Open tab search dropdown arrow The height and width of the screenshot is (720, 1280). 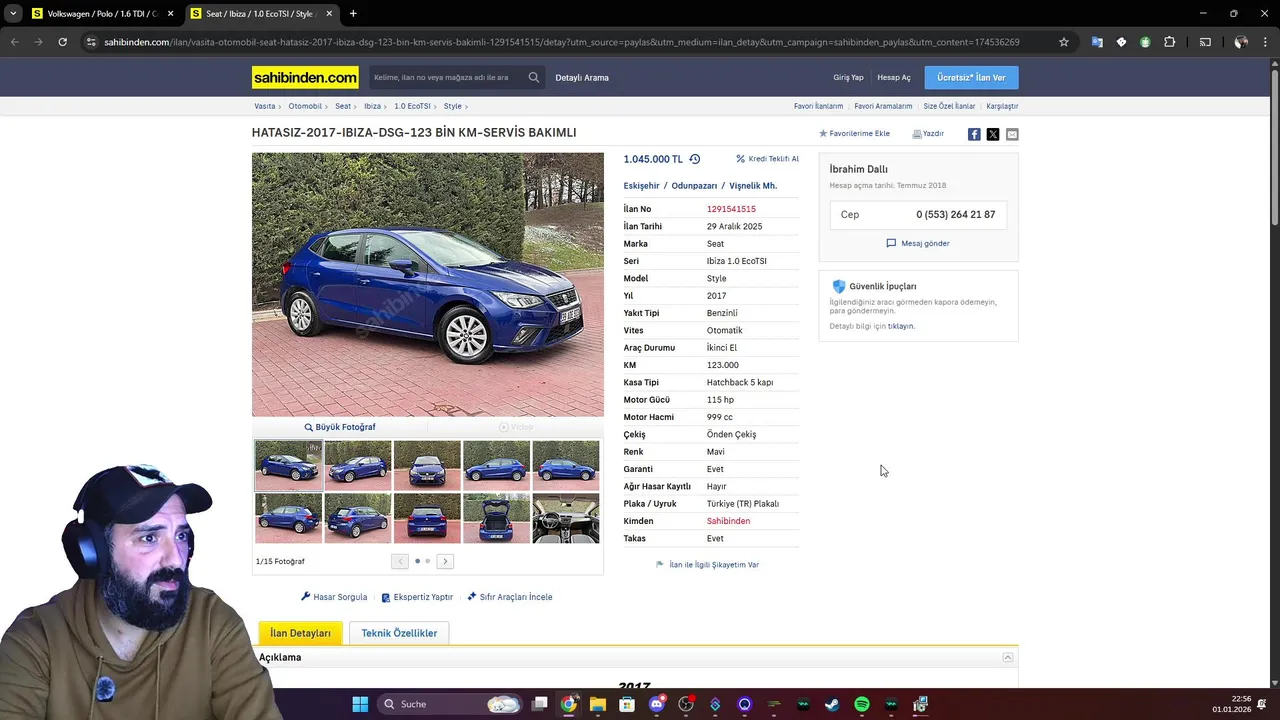[13, 14]
